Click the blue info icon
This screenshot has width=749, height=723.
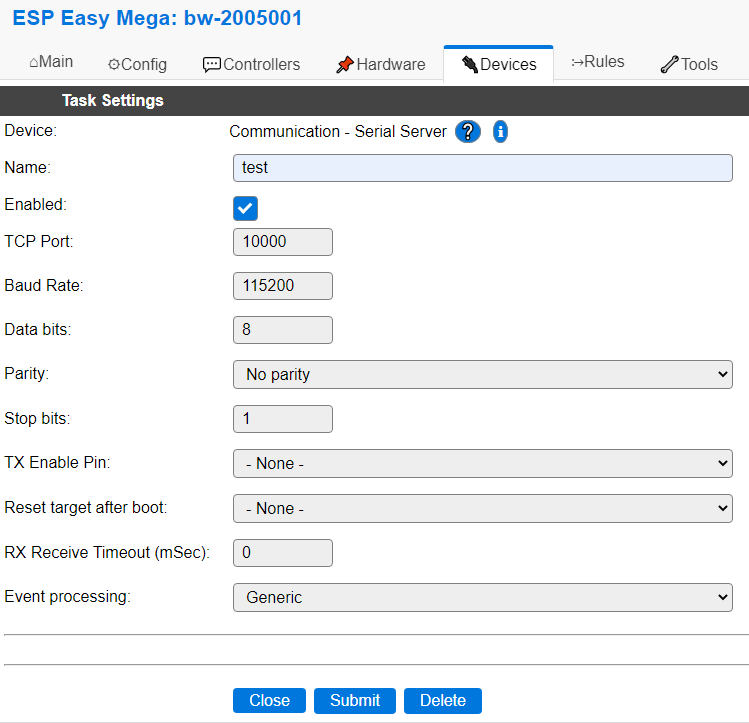[x=500, y=132]
